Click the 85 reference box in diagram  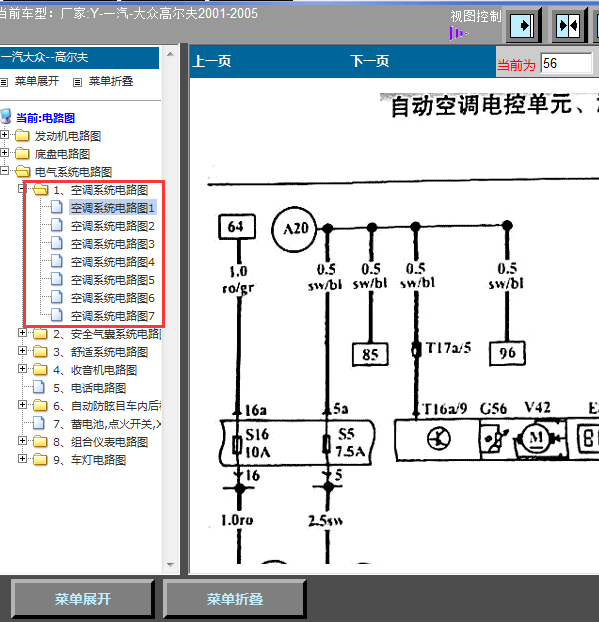coord(370,354)
